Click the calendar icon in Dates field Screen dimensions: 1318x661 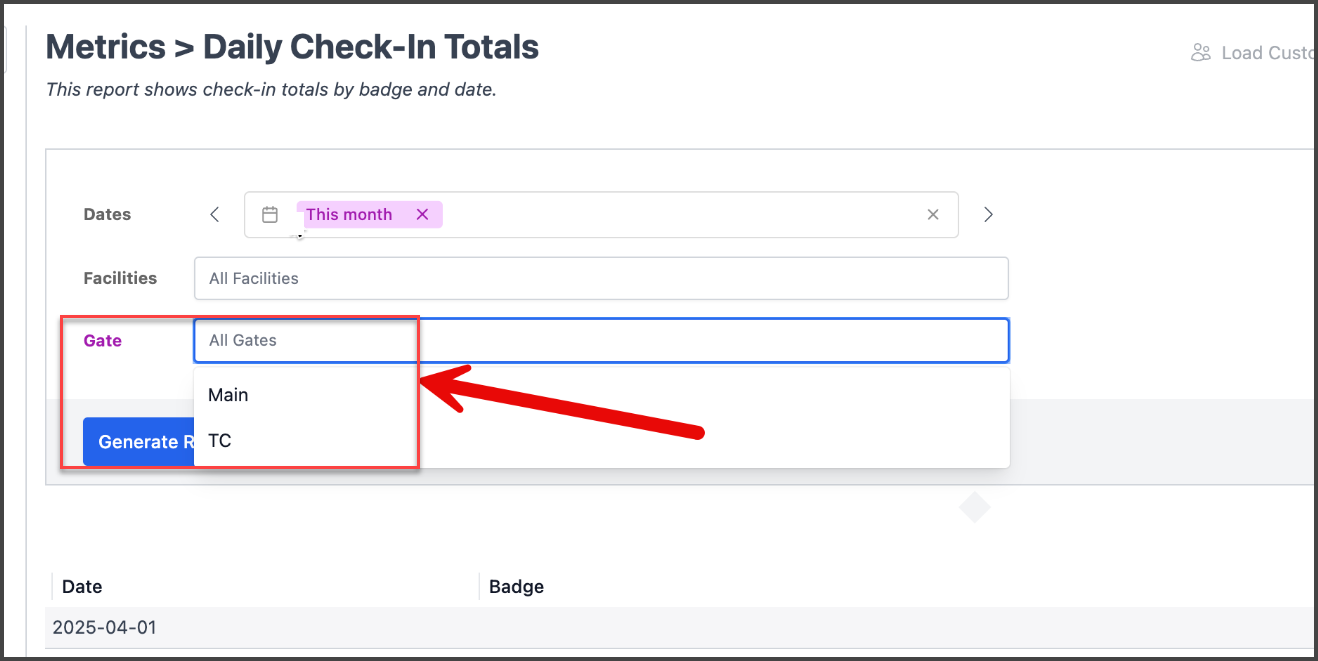pos(270,214)
